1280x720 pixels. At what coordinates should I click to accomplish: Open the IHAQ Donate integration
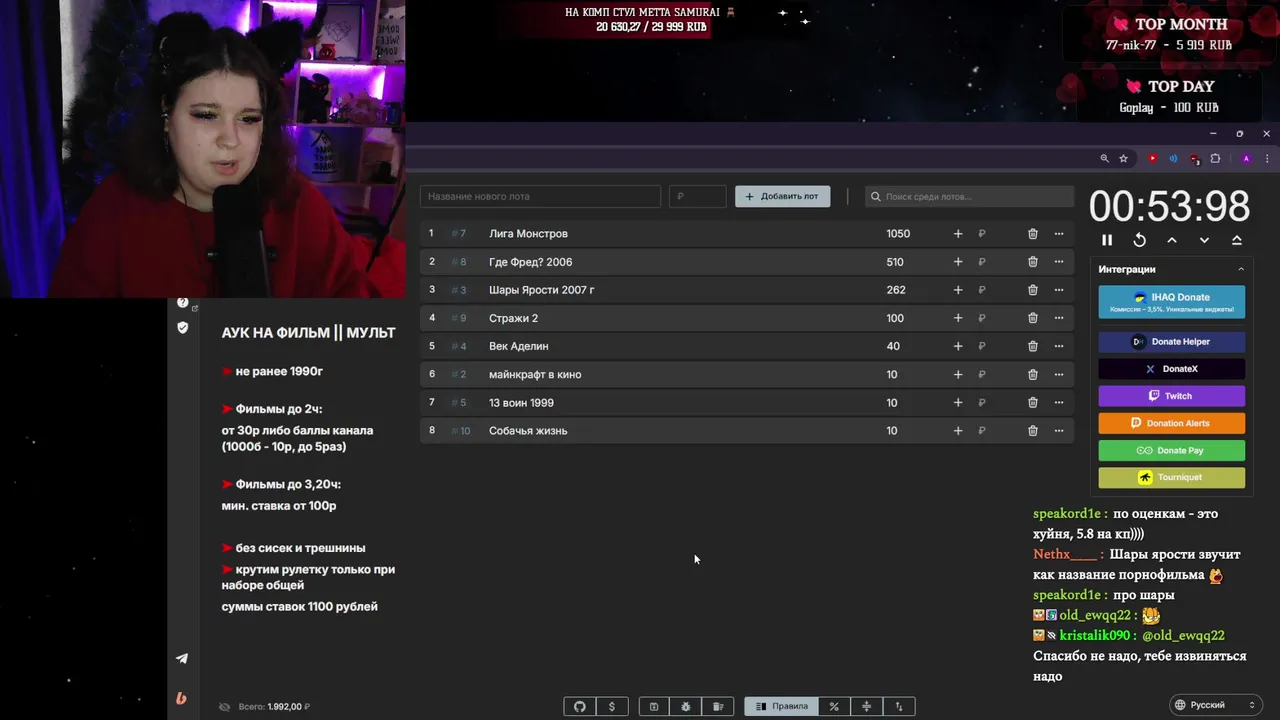(x=1172, y=302)
